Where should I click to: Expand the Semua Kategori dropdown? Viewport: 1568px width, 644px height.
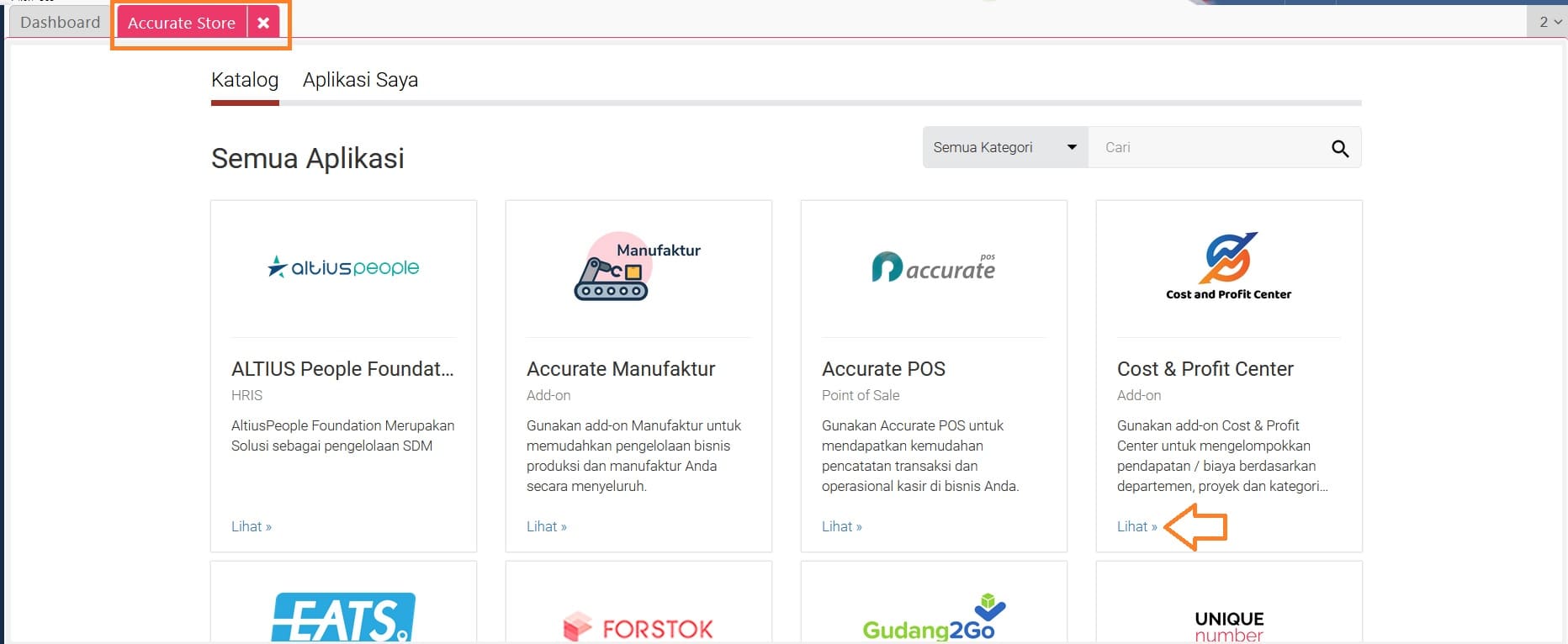coord(1005,147)
